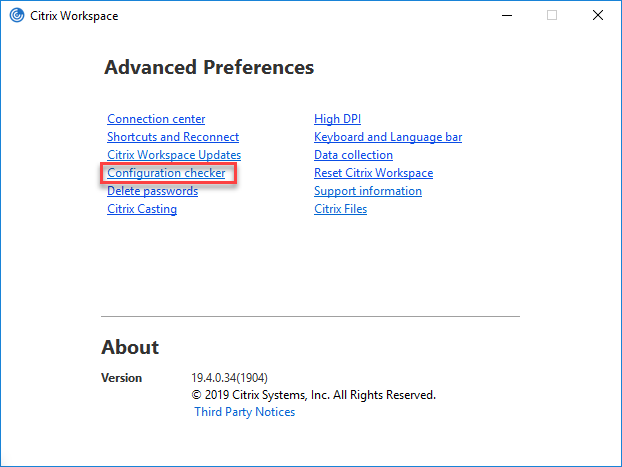Click the Citrix Workspace title text
Viewport: 622px width, 467px height.
pos(74,16)
